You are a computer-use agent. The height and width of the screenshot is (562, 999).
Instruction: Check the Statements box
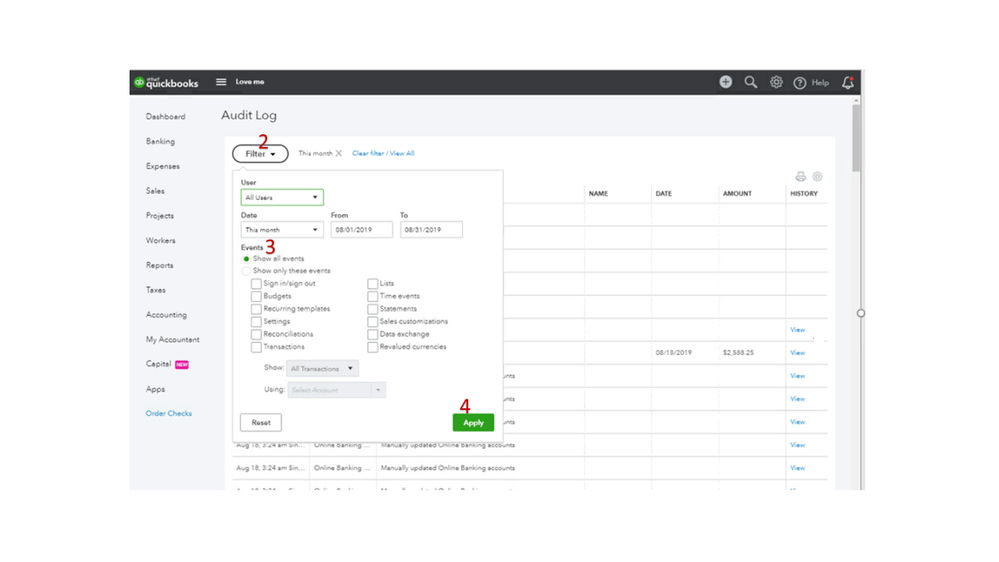[373, 309]
